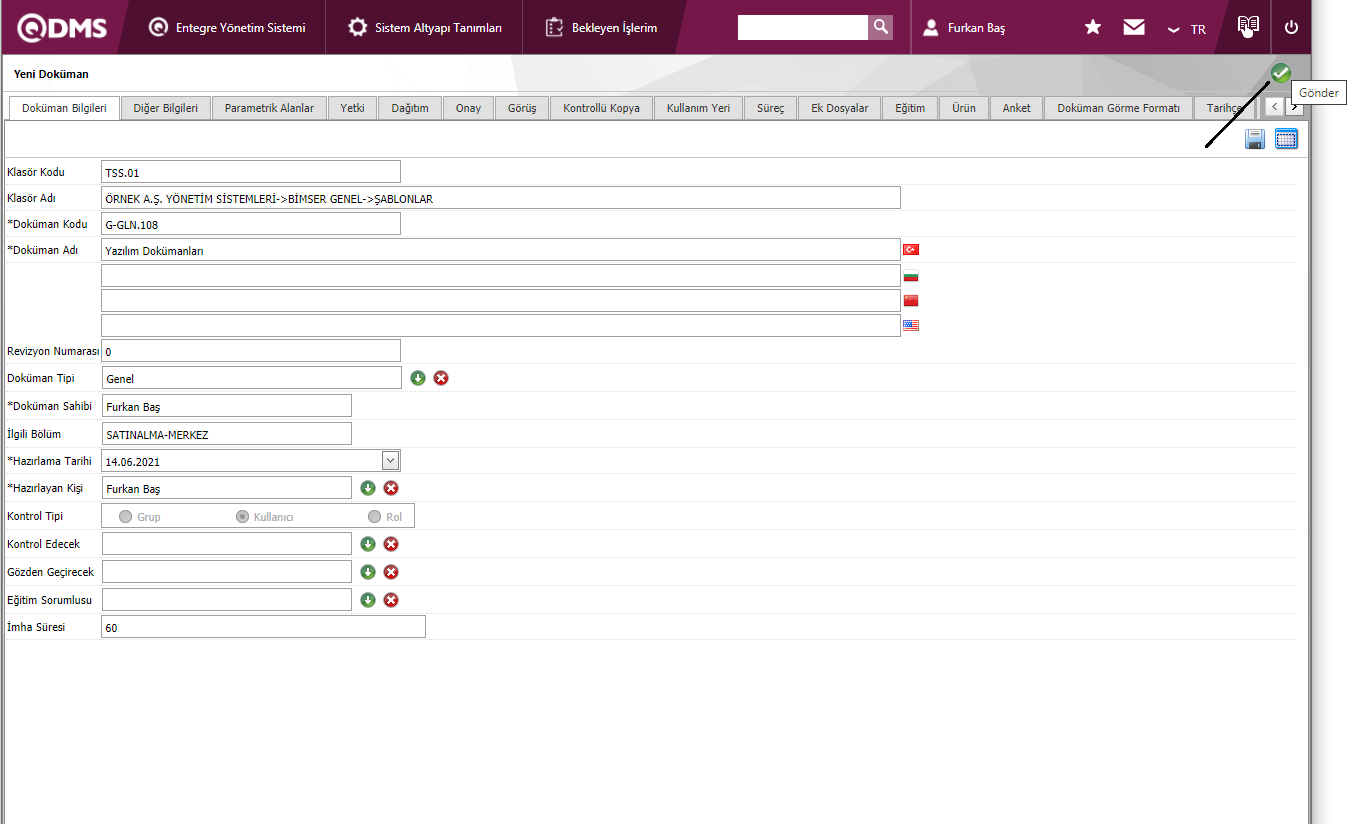Click the İmha Süresi input field
The height and width of the screenshot is (825, 1353).
pos(263,627)
